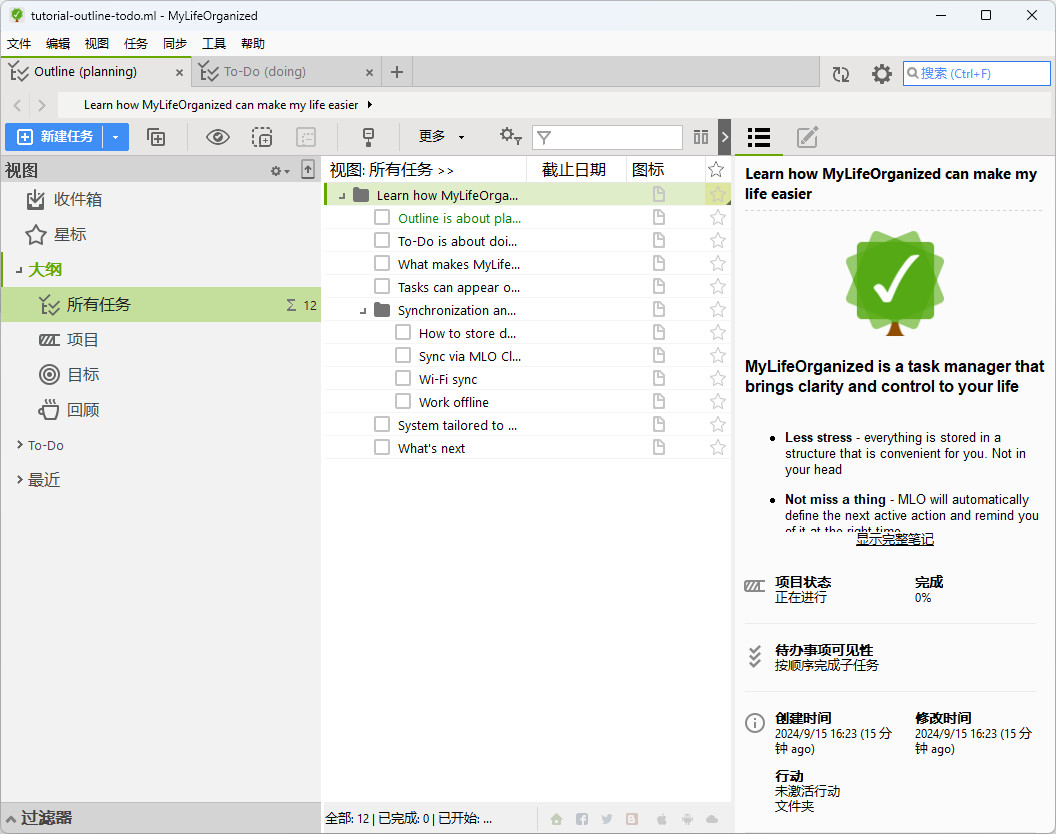
Task: Open the 文件 menu
Action: [x=19, y=44]
